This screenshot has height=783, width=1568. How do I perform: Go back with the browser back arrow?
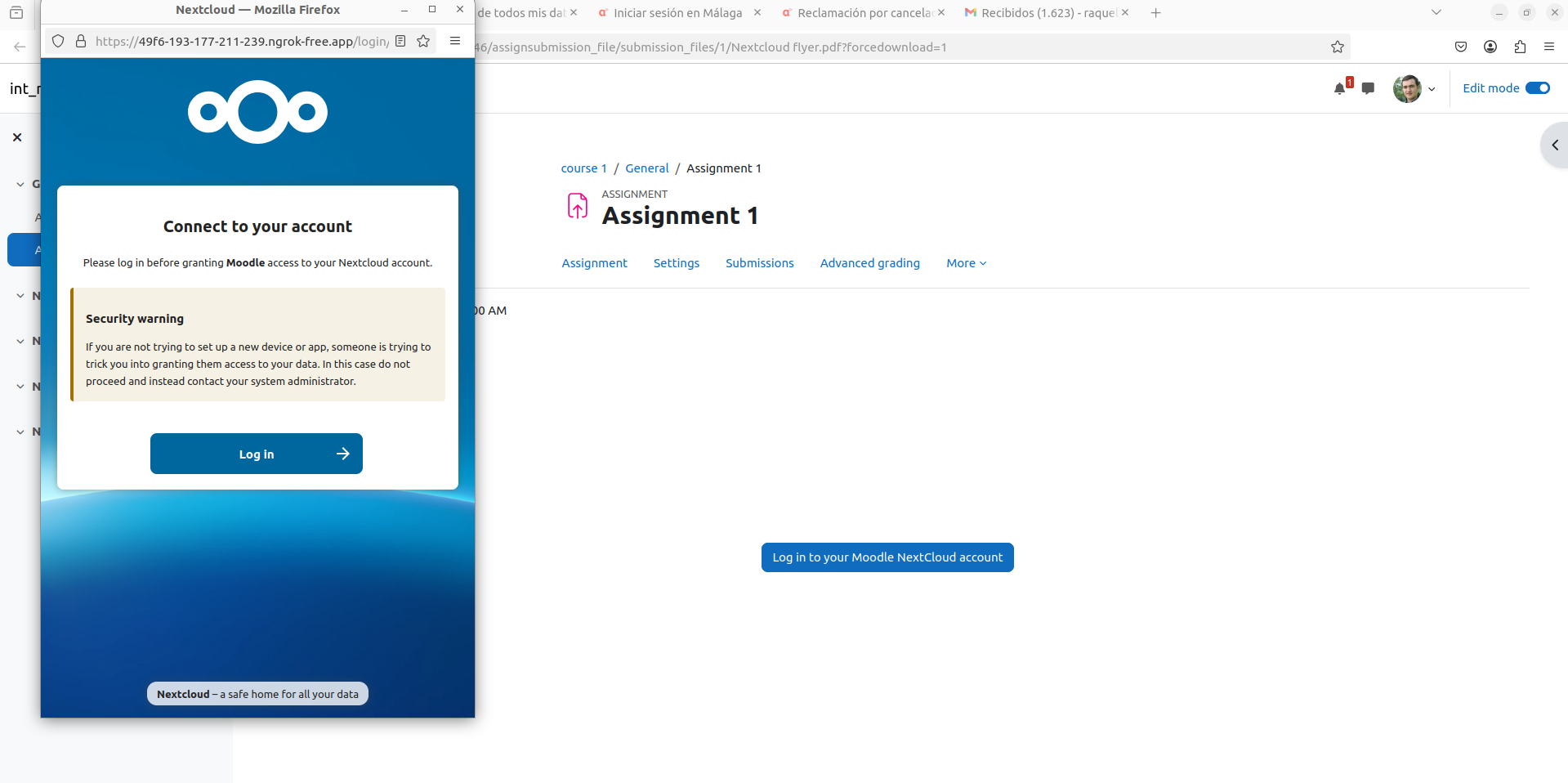(20, 47)
